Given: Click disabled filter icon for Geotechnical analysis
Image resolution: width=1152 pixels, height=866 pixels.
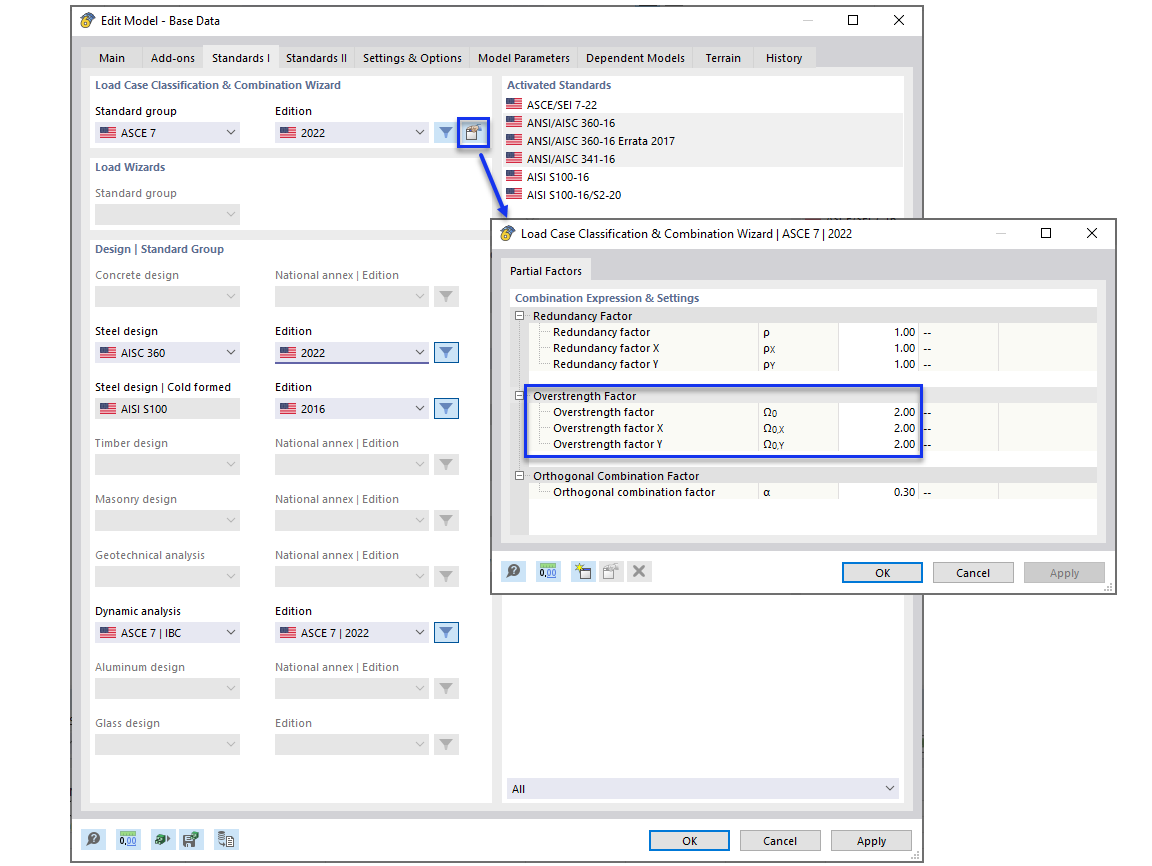Looking at the screenshot, I should [446, 577].
